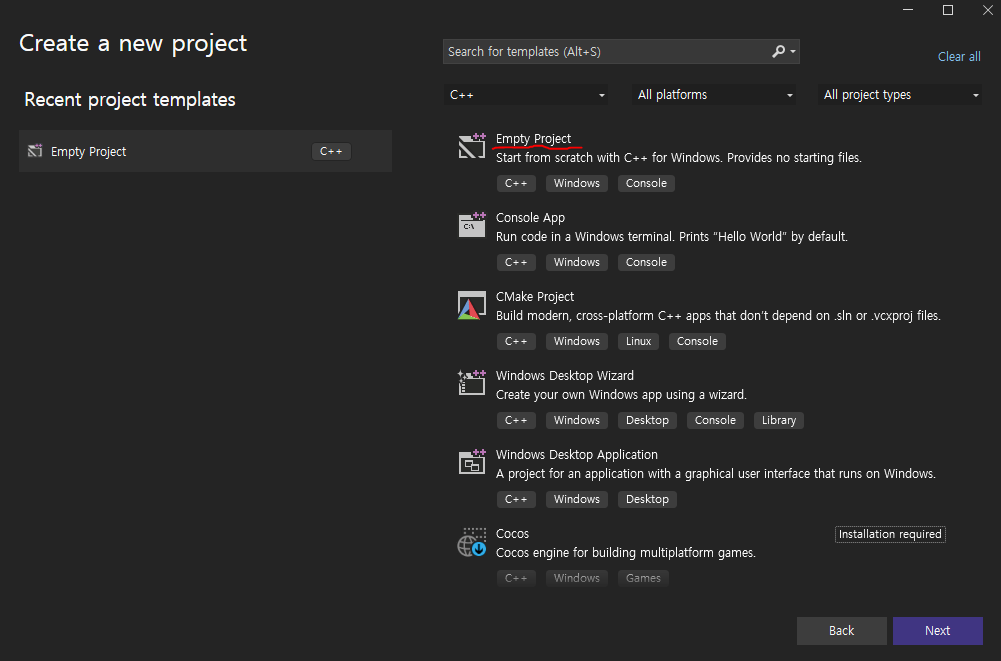Maximize the dialog window

click(x=948, y=10)
